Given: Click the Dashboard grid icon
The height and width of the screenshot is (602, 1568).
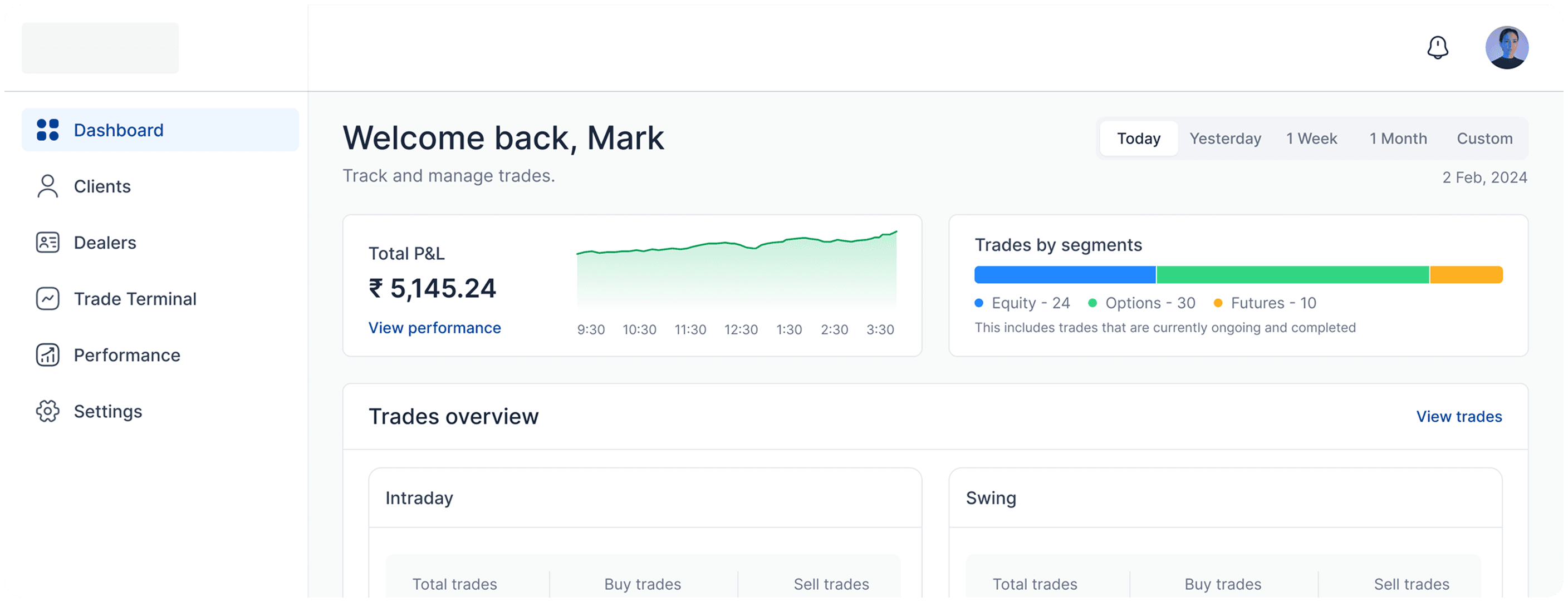Looking at the screenshot, I should [x=47, y=130].
